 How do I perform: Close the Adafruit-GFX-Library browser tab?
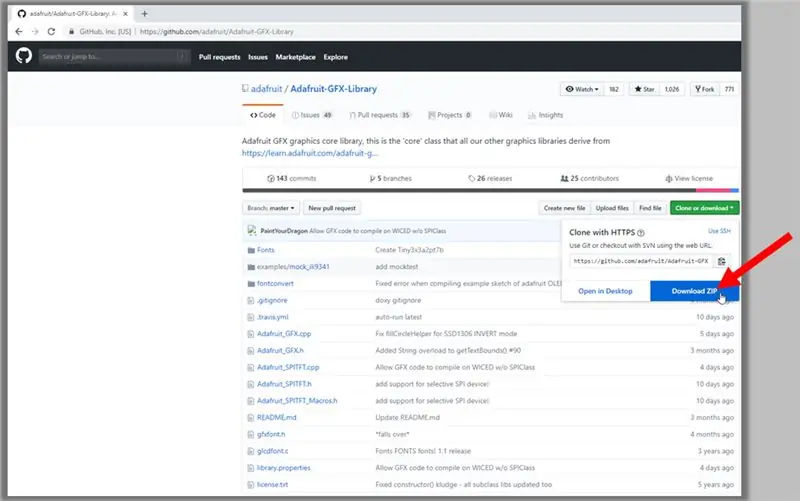[x=126, y=14]
